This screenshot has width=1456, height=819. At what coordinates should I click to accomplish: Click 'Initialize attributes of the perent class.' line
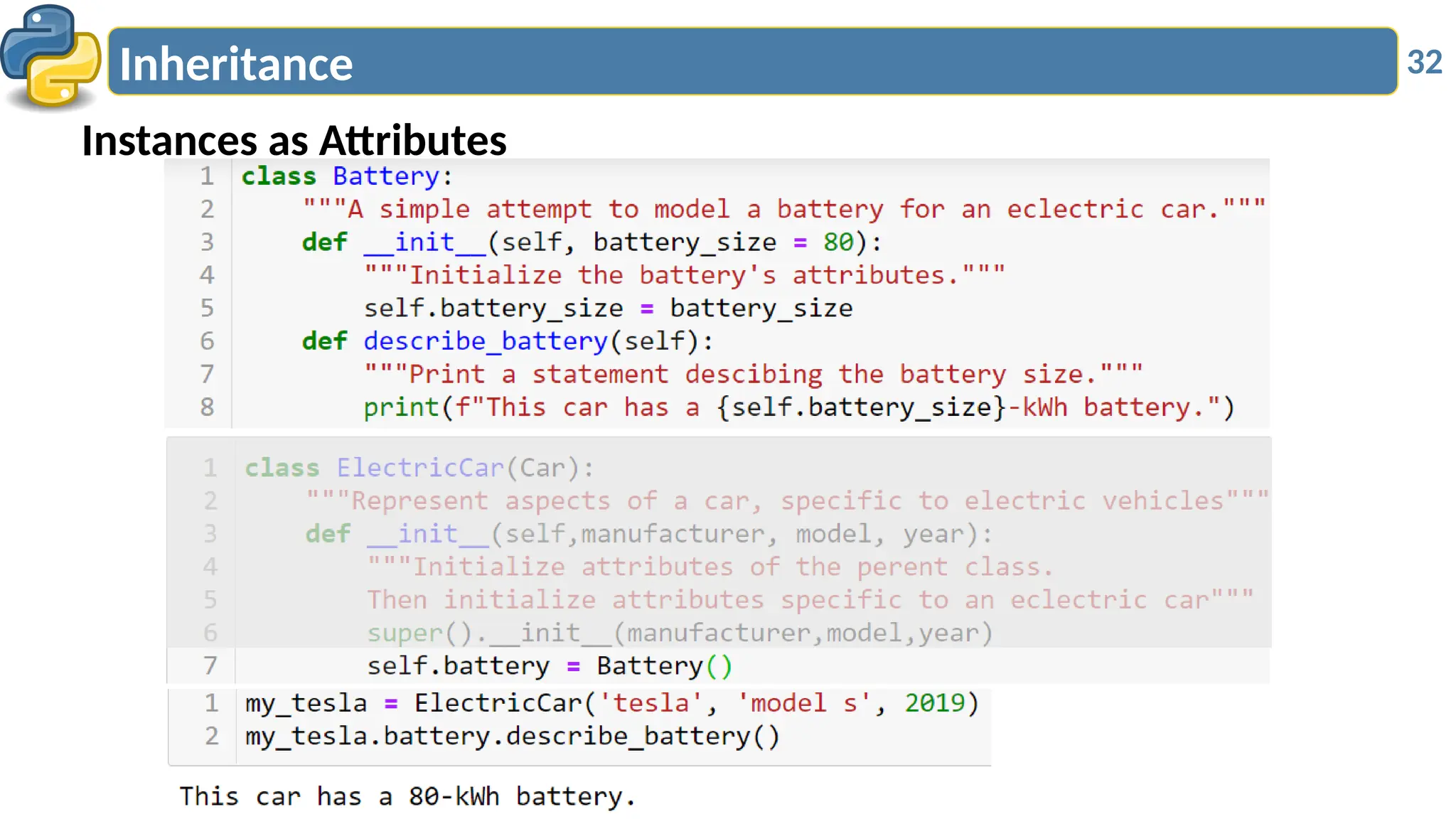coord(710,567)
